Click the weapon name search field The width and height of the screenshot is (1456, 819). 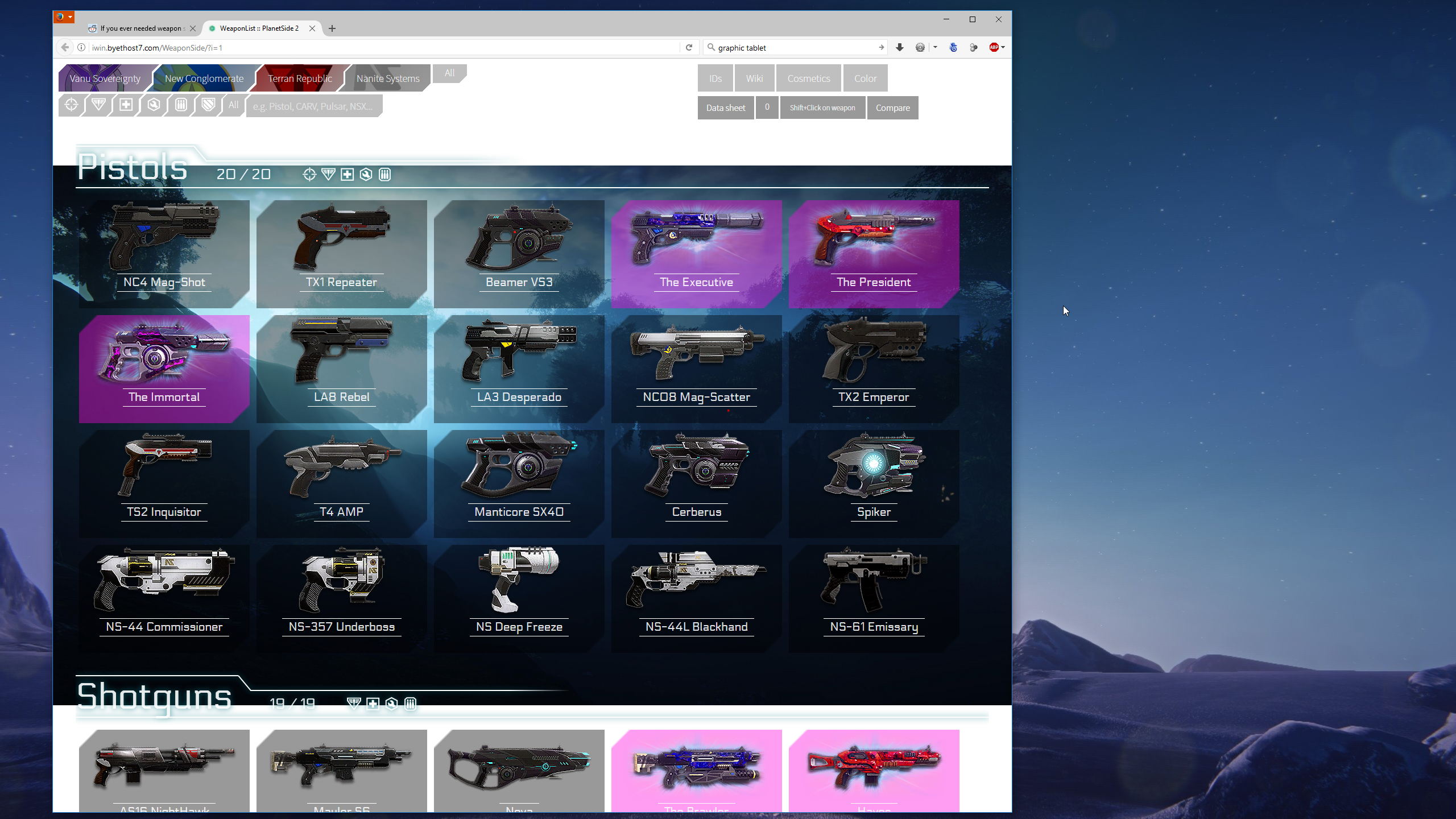coord(313,106)
